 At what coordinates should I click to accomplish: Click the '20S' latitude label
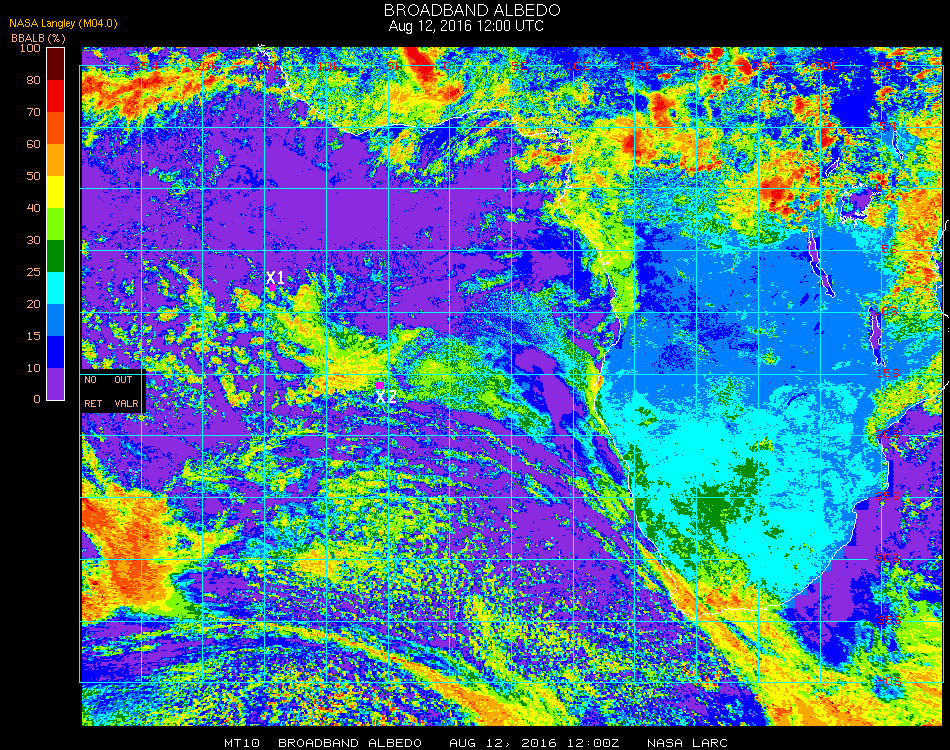888,434
